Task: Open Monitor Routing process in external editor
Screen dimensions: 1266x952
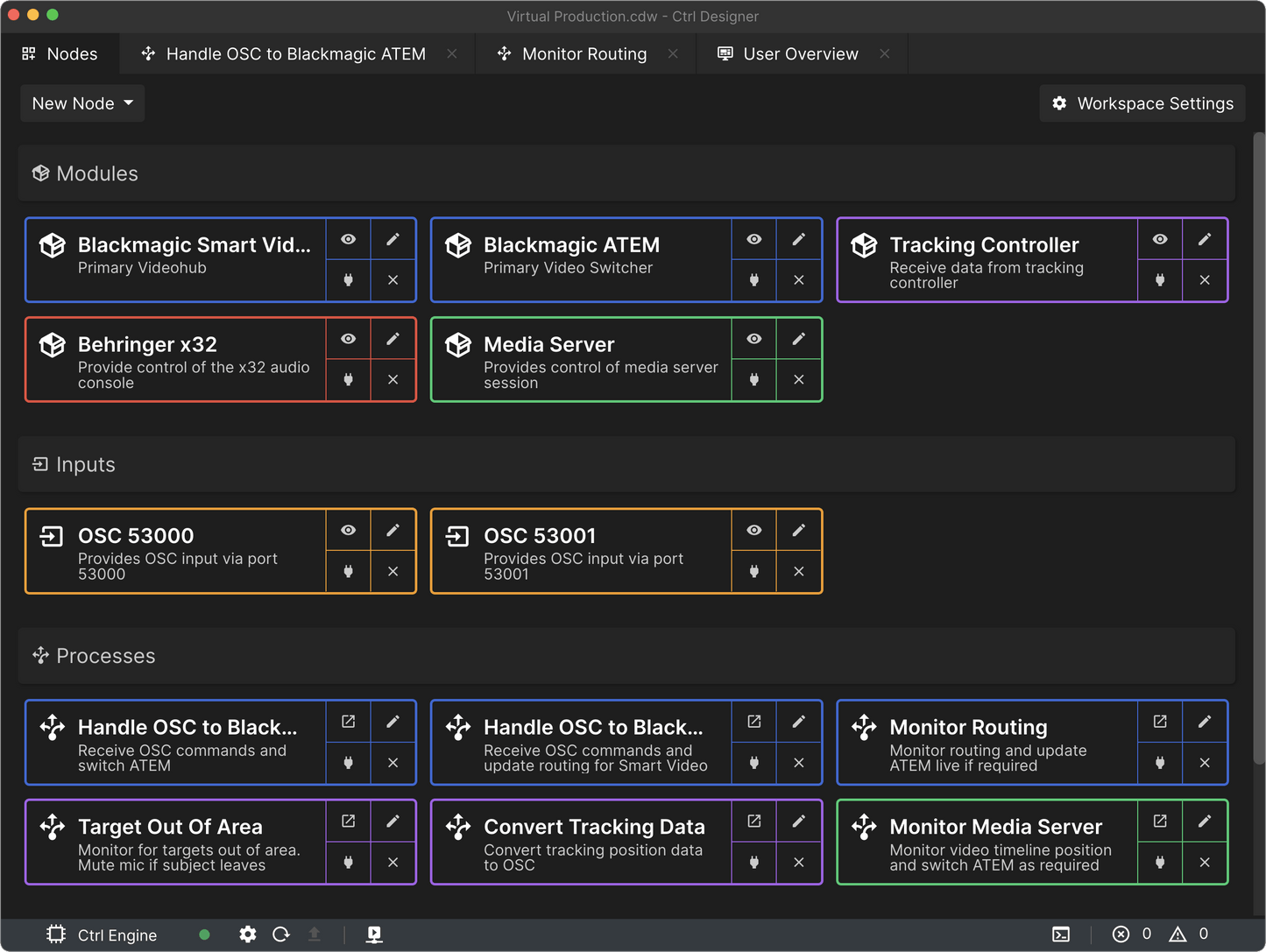Action: (1160, 722)
